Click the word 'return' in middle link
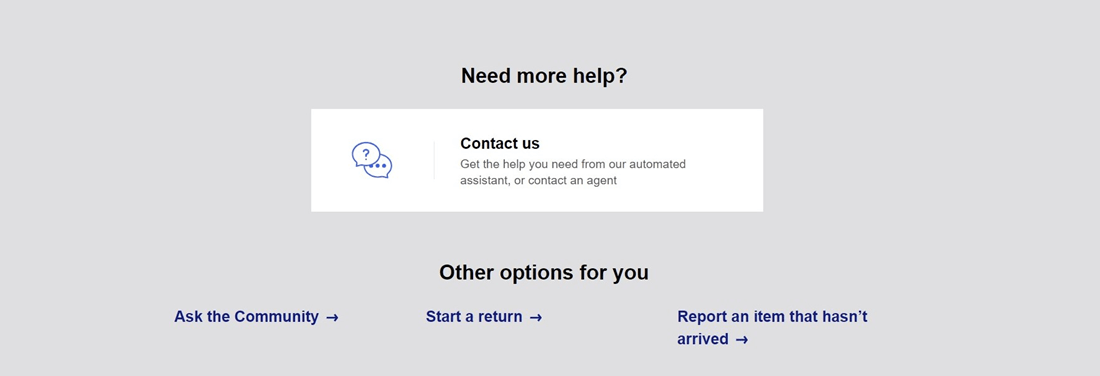Image resolution: width=1100 pixels, height=376 pixels. pos(500,317)
